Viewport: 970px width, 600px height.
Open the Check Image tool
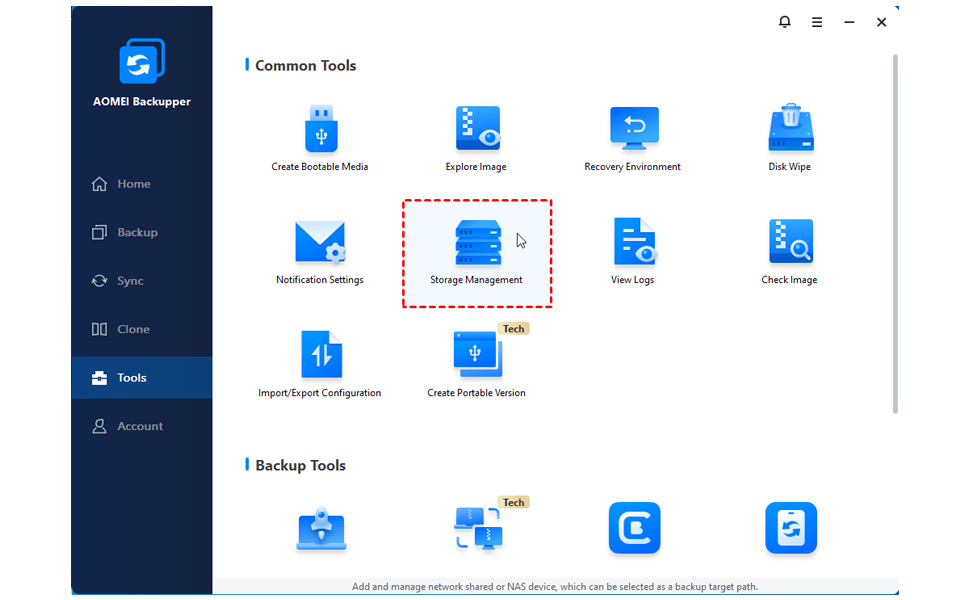(x=790, y=251)
